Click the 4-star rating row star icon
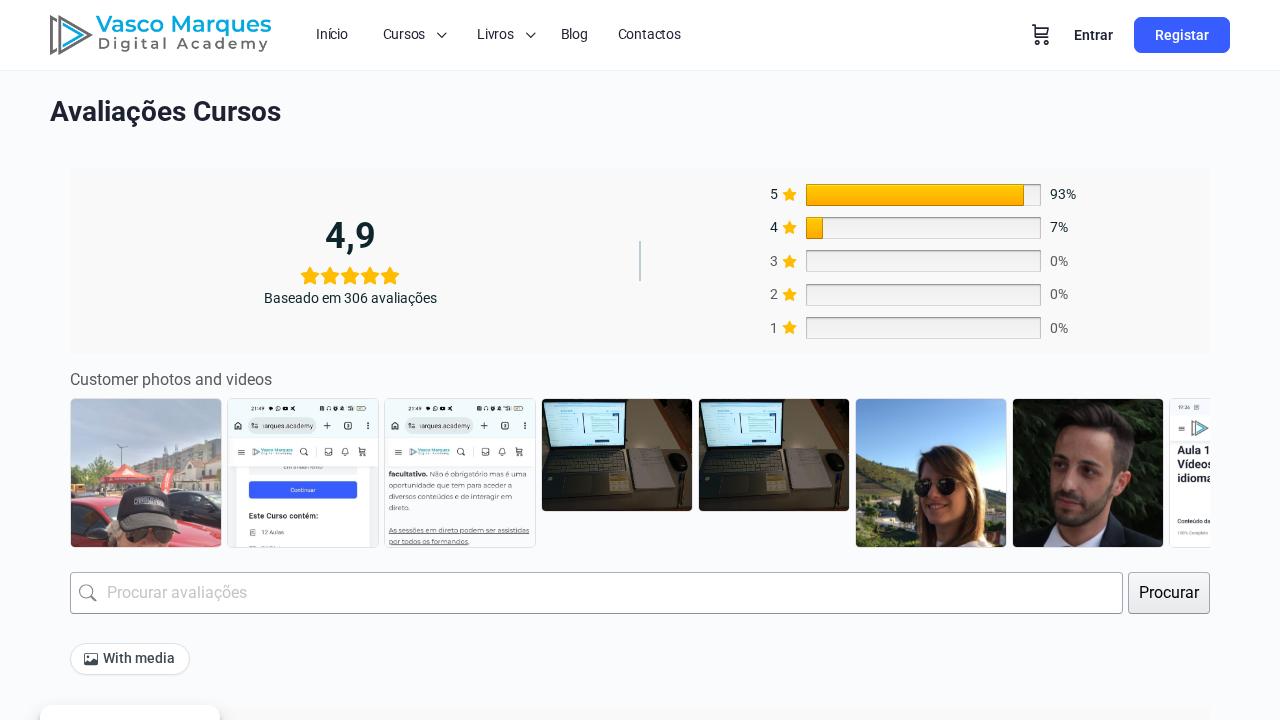The width and height of the screenshot is (1280, 720). 789,228
